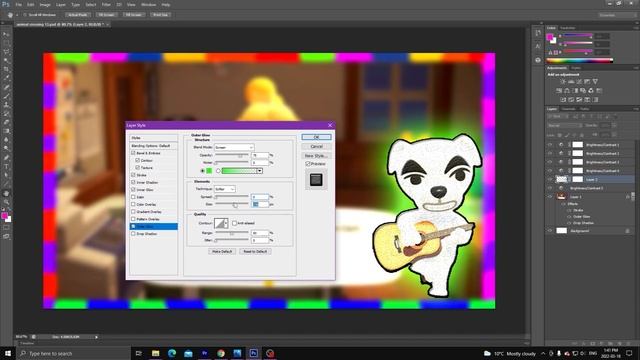This screenshot has width=640, height=360.
Task: Enable the Satin style checkbox
Action: pyautogui.click(x=133, y=197)
